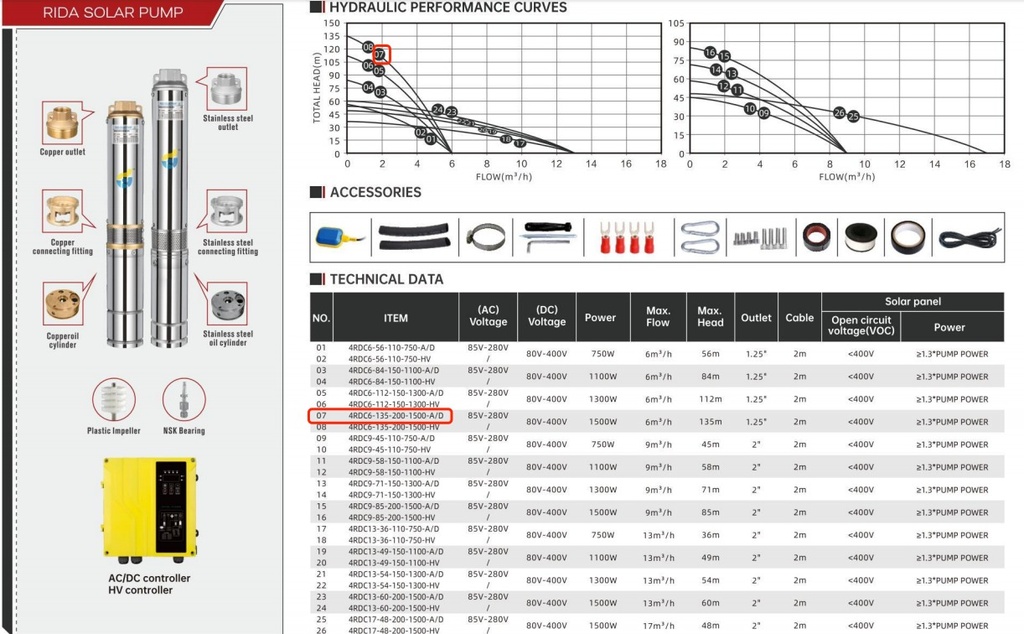
Task: Click the ACCESSORIES section heading
Action: [376, 192]
